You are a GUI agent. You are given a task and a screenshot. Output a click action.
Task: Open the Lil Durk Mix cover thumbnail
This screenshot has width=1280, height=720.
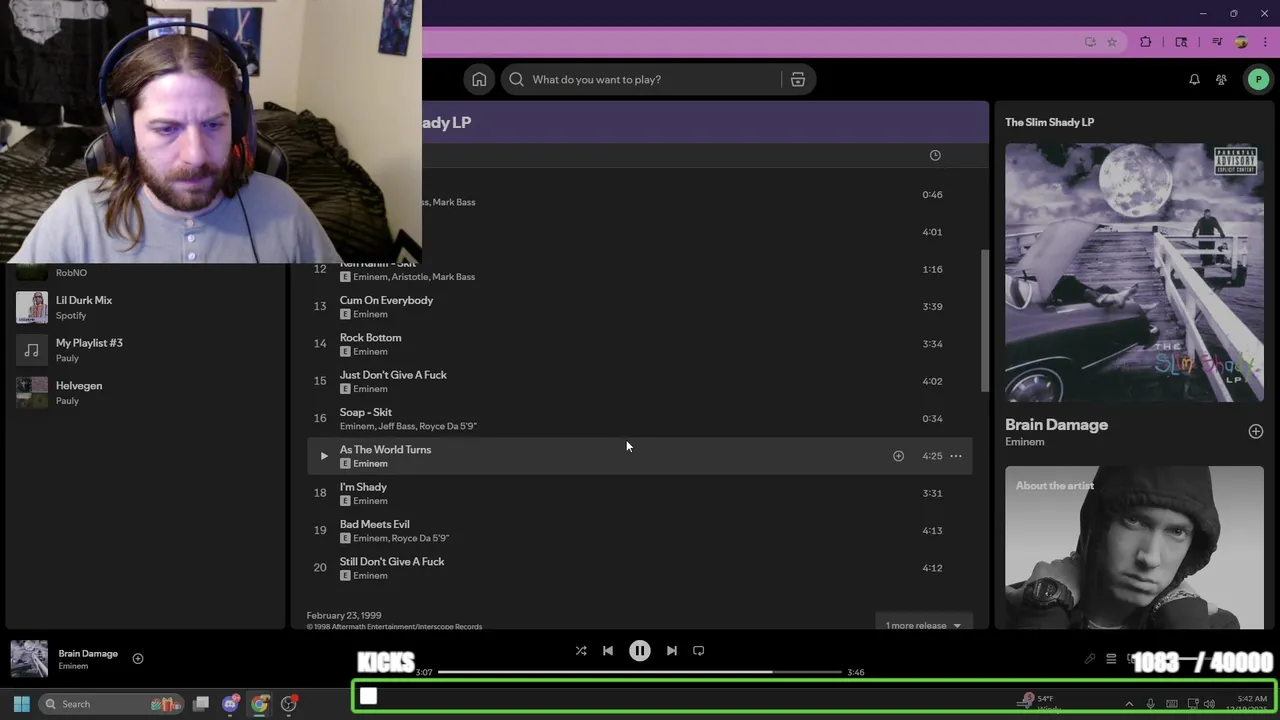[32, 307]
